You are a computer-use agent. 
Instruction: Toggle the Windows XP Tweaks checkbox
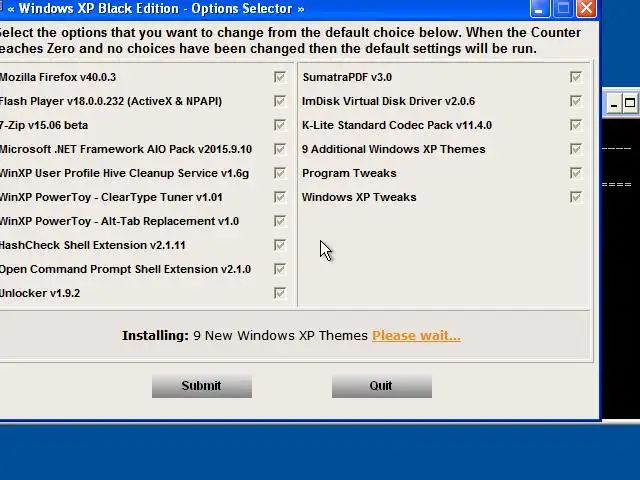(576, 197)
